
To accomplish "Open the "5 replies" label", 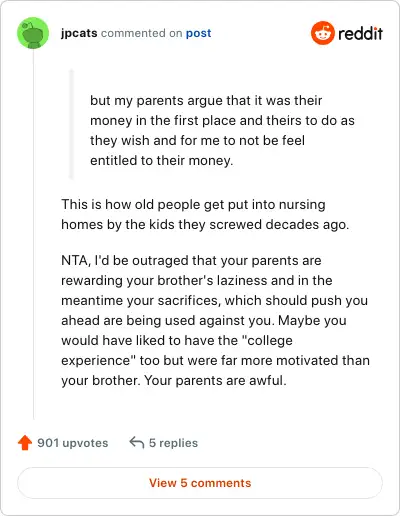I will point(173,443).
